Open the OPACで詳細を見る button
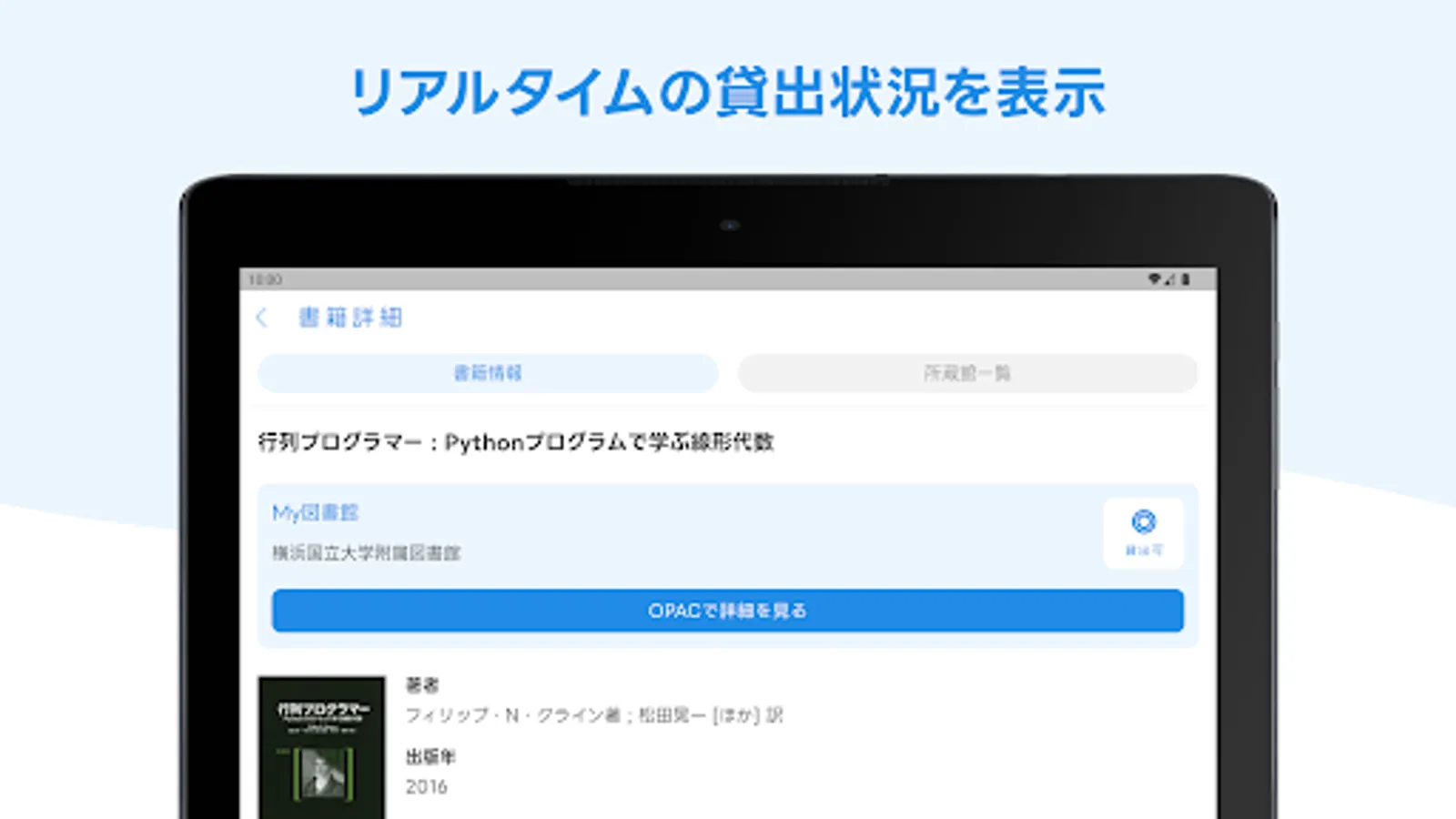1456x819 pixels. (728, 611)
